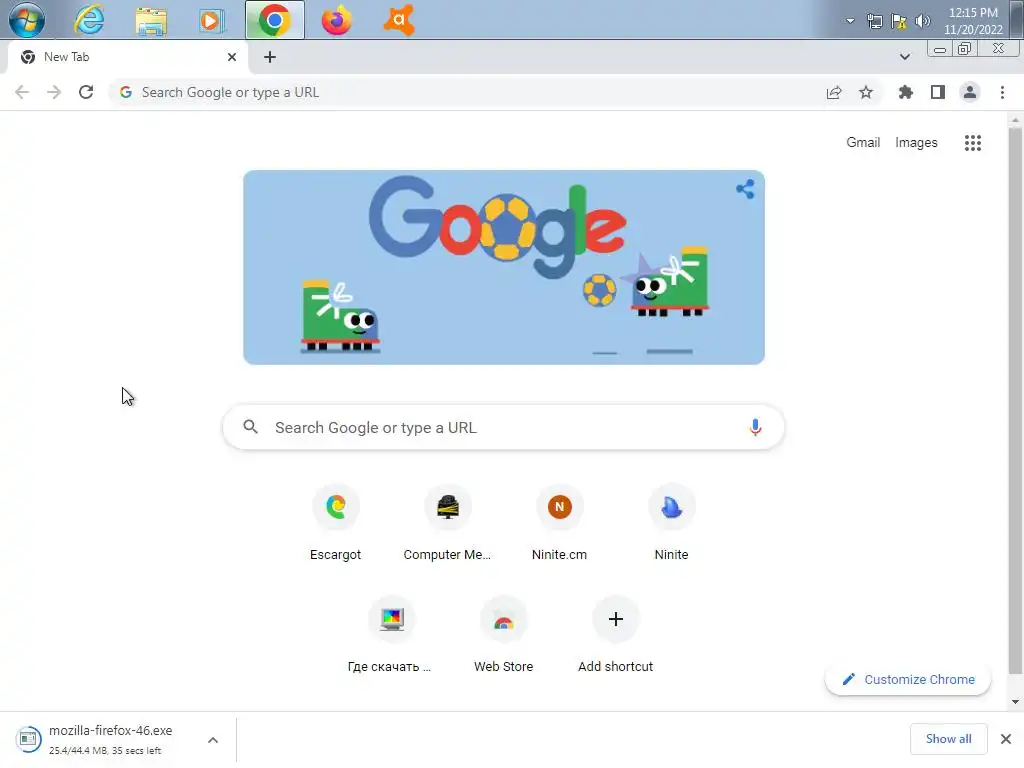This screenshot has width=1024, height=768.
Task: Open the Action Center flag icon
Action: click(x=899, y=21)
